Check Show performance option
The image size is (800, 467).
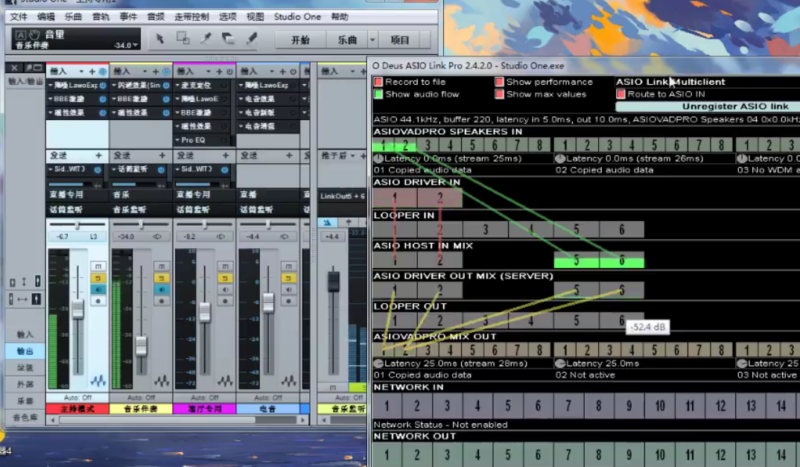coord(500,82)
